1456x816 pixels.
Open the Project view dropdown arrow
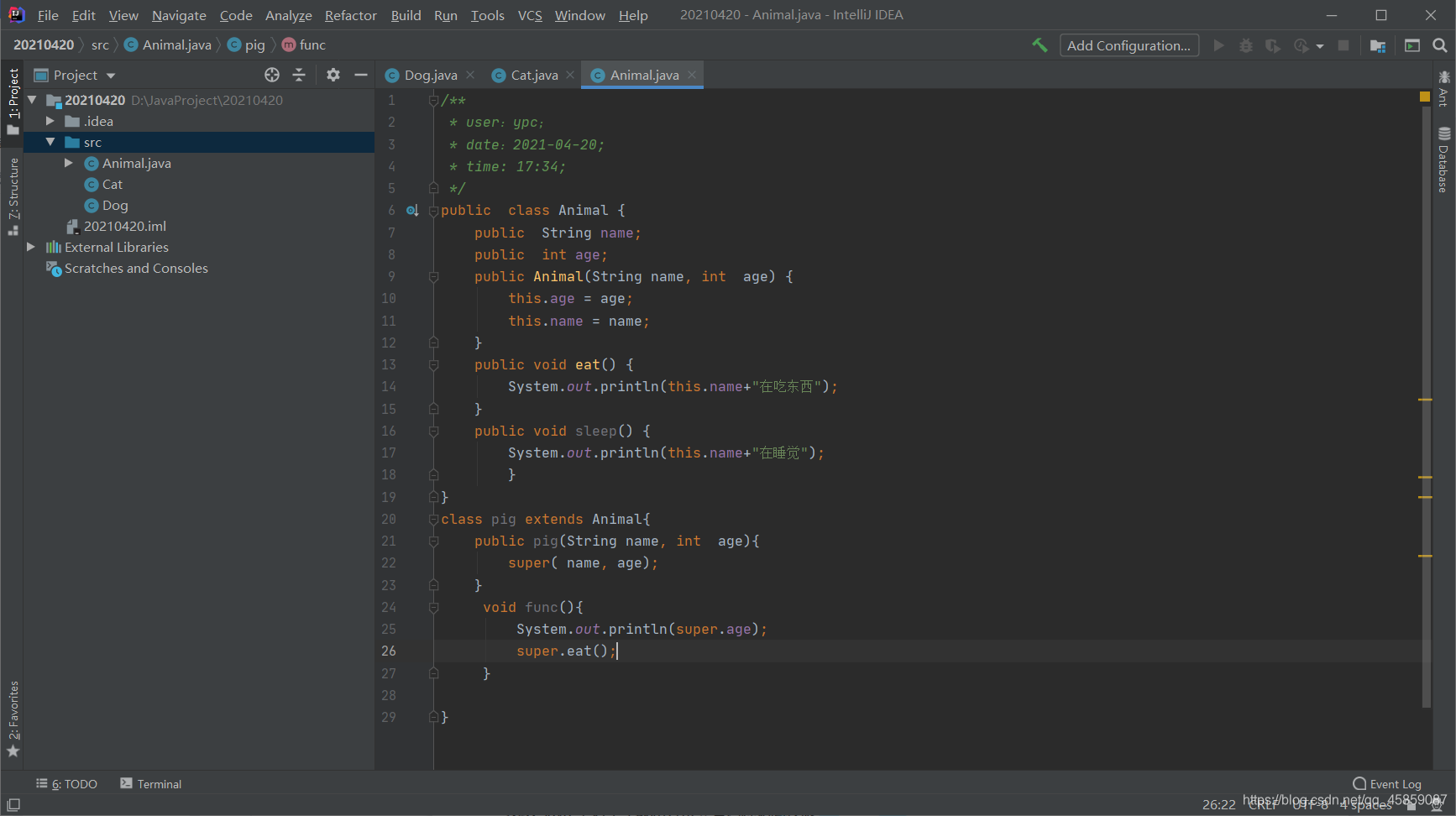111,76
